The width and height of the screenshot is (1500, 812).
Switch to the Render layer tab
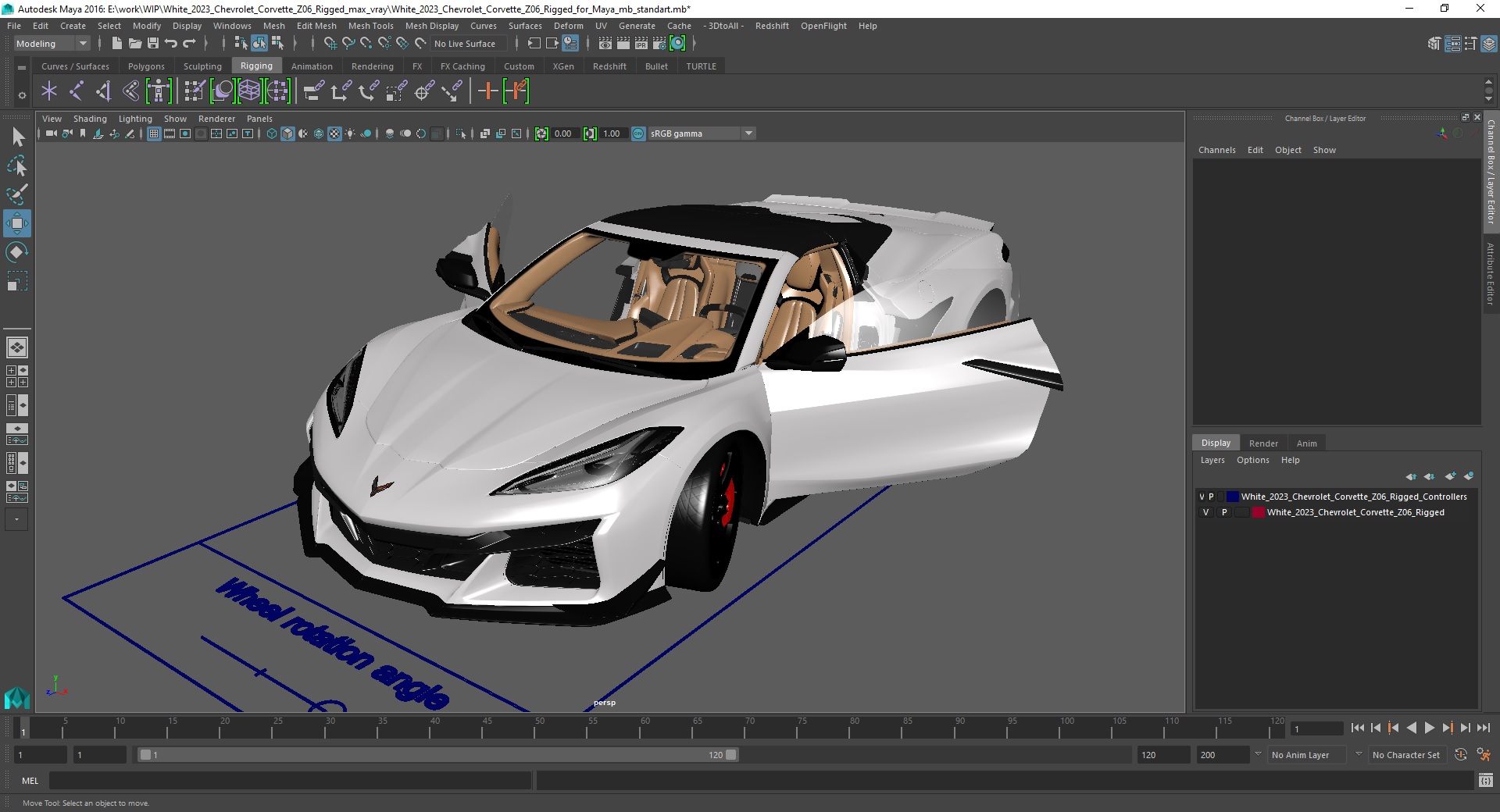pyautogui.click(x=1263, y=443)
